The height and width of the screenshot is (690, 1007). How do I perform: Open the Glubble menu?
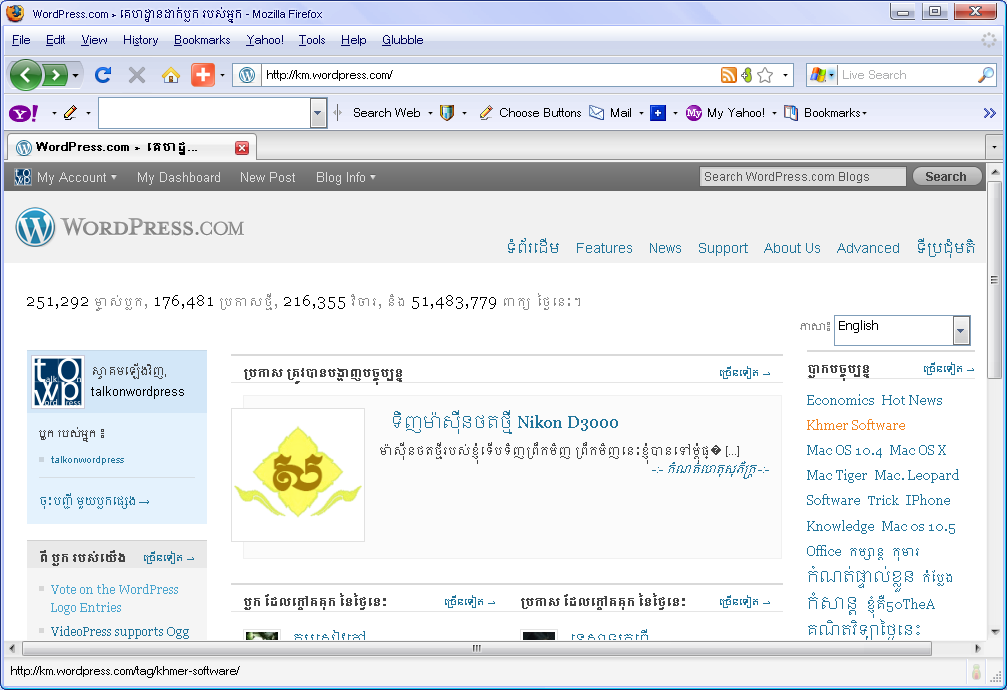click(403, 40)
